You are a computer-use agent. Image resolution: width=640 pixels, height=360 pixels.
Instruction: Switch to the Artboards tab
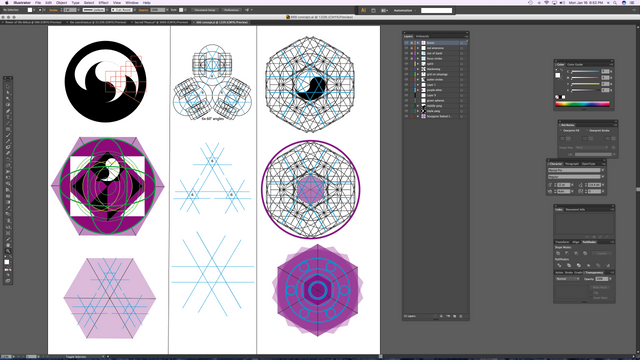[x=422, y=36]
